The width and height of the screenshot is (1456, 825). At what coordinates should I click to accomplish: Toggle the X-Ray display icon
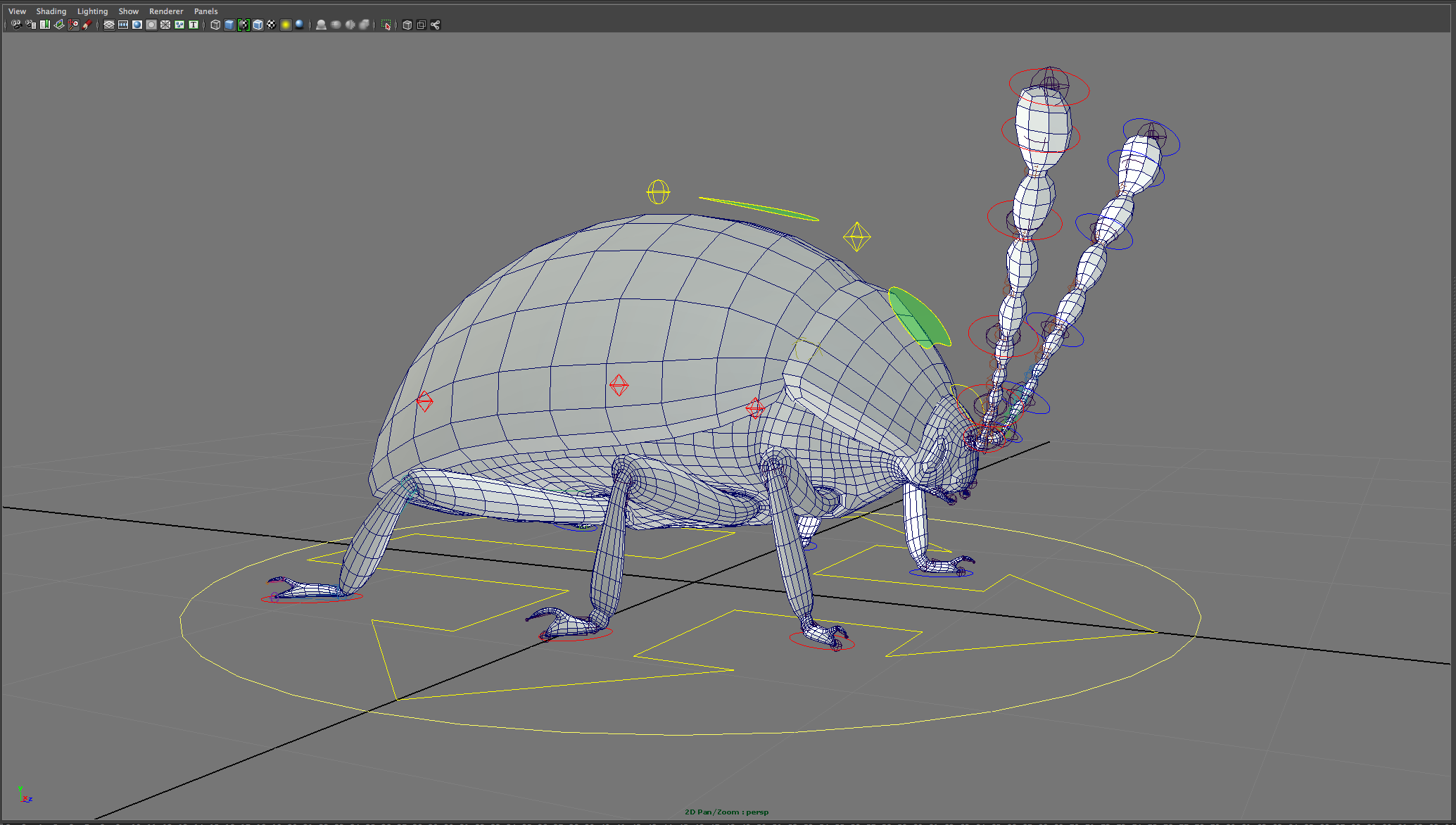(x=407, y=25)
